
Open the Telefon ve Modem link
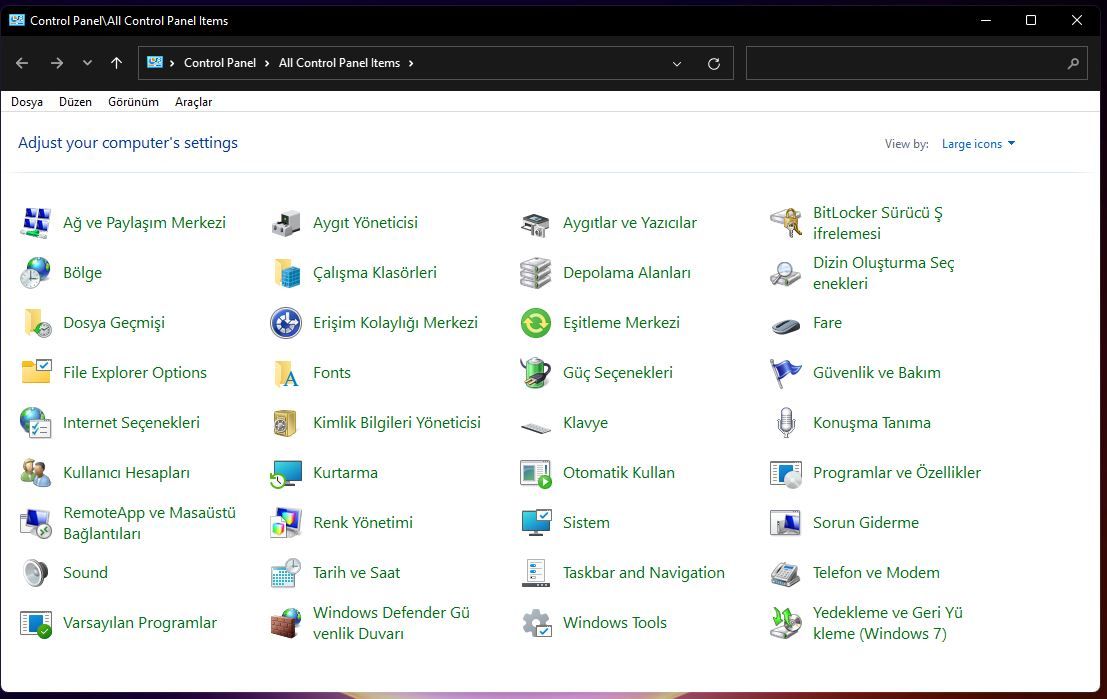point(876,573)
